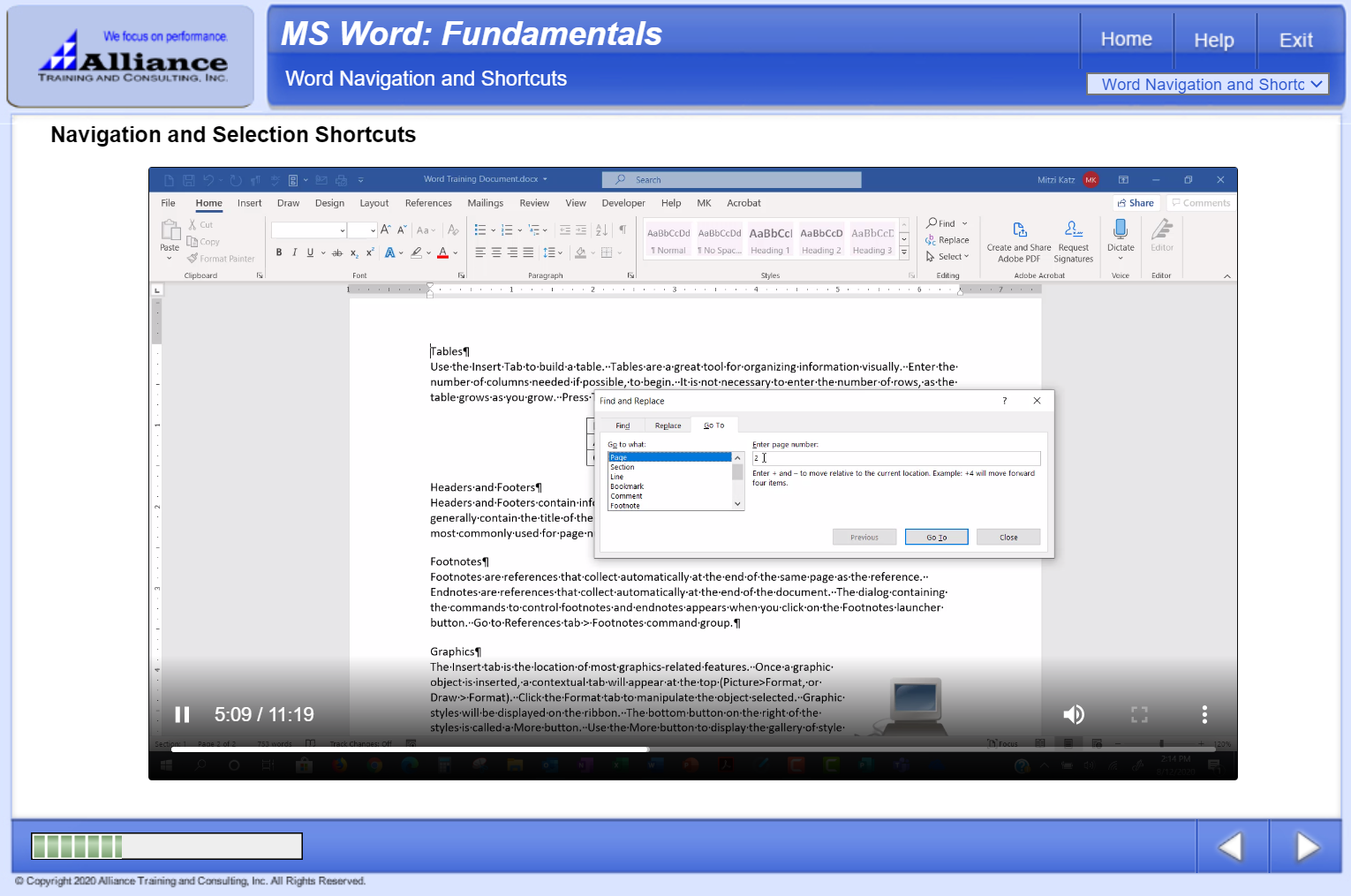Click the Dictate microphone icon
This screenshot has width=1351, height=896.
tap(1121, 230)
